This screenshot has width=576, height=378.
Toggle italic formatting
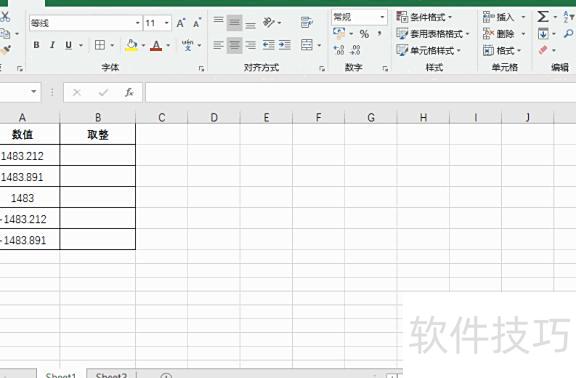tap(52, 45)
